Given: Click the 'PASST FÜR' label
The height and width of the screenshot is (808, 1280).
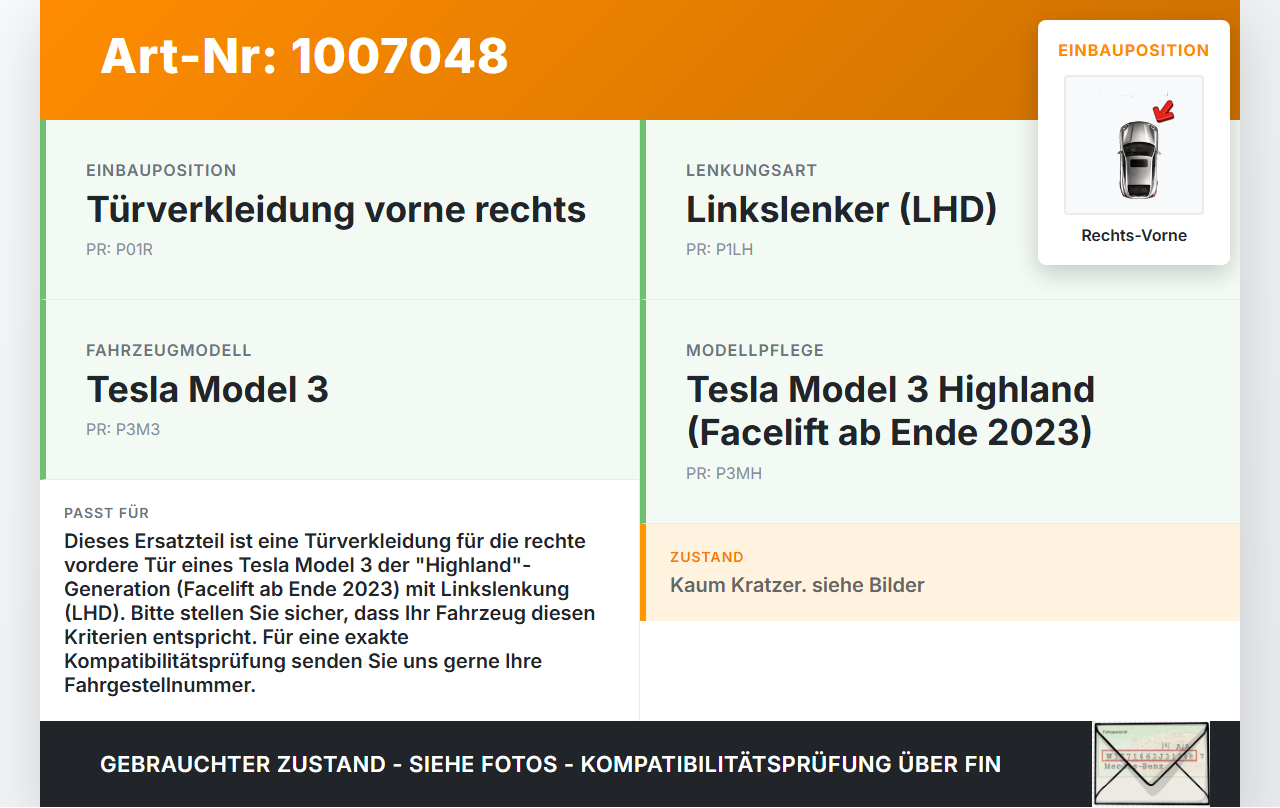Looking at the screenshot, I should tap(106, 513).
